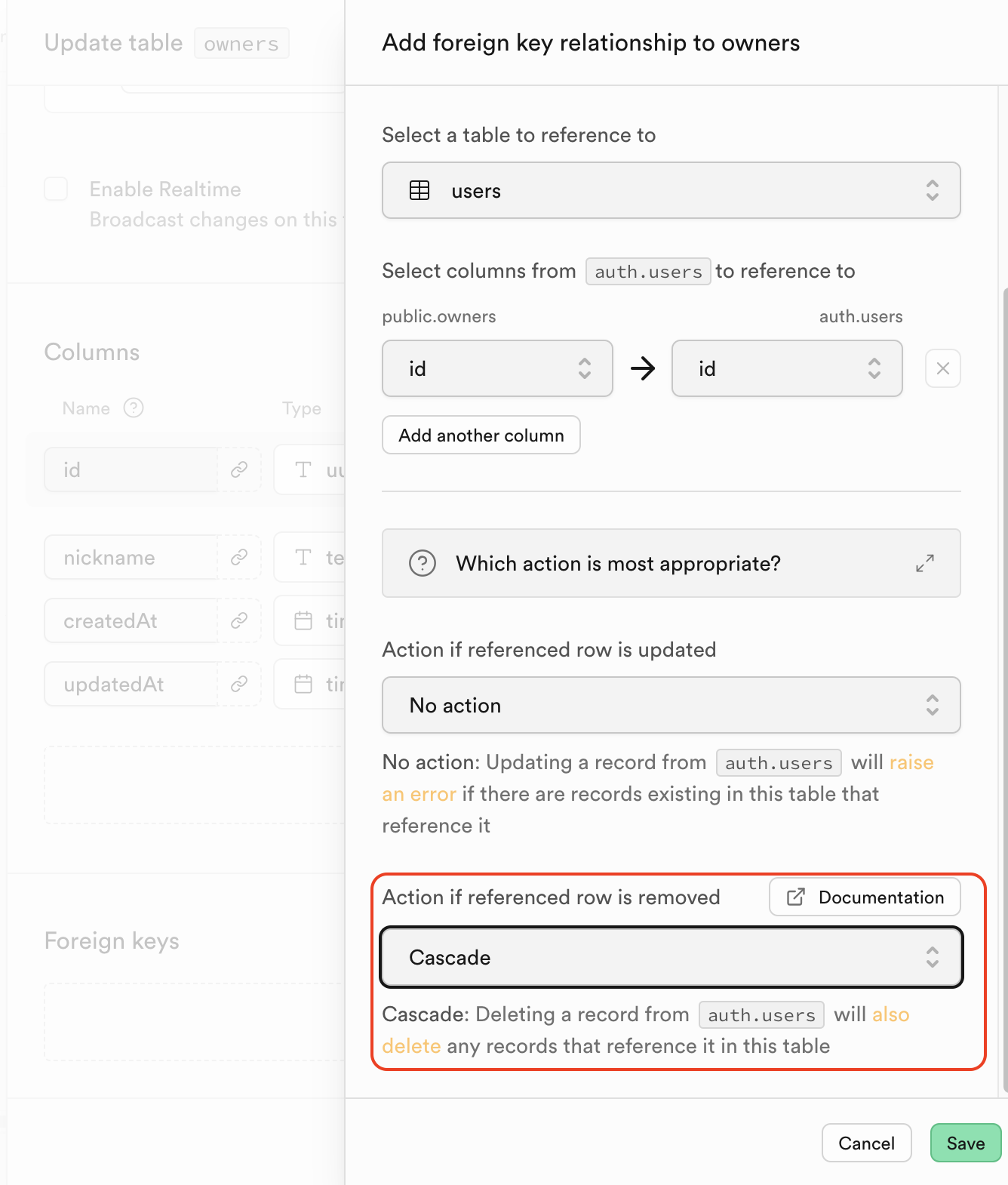Open the Documentation link

click(865, 897)
